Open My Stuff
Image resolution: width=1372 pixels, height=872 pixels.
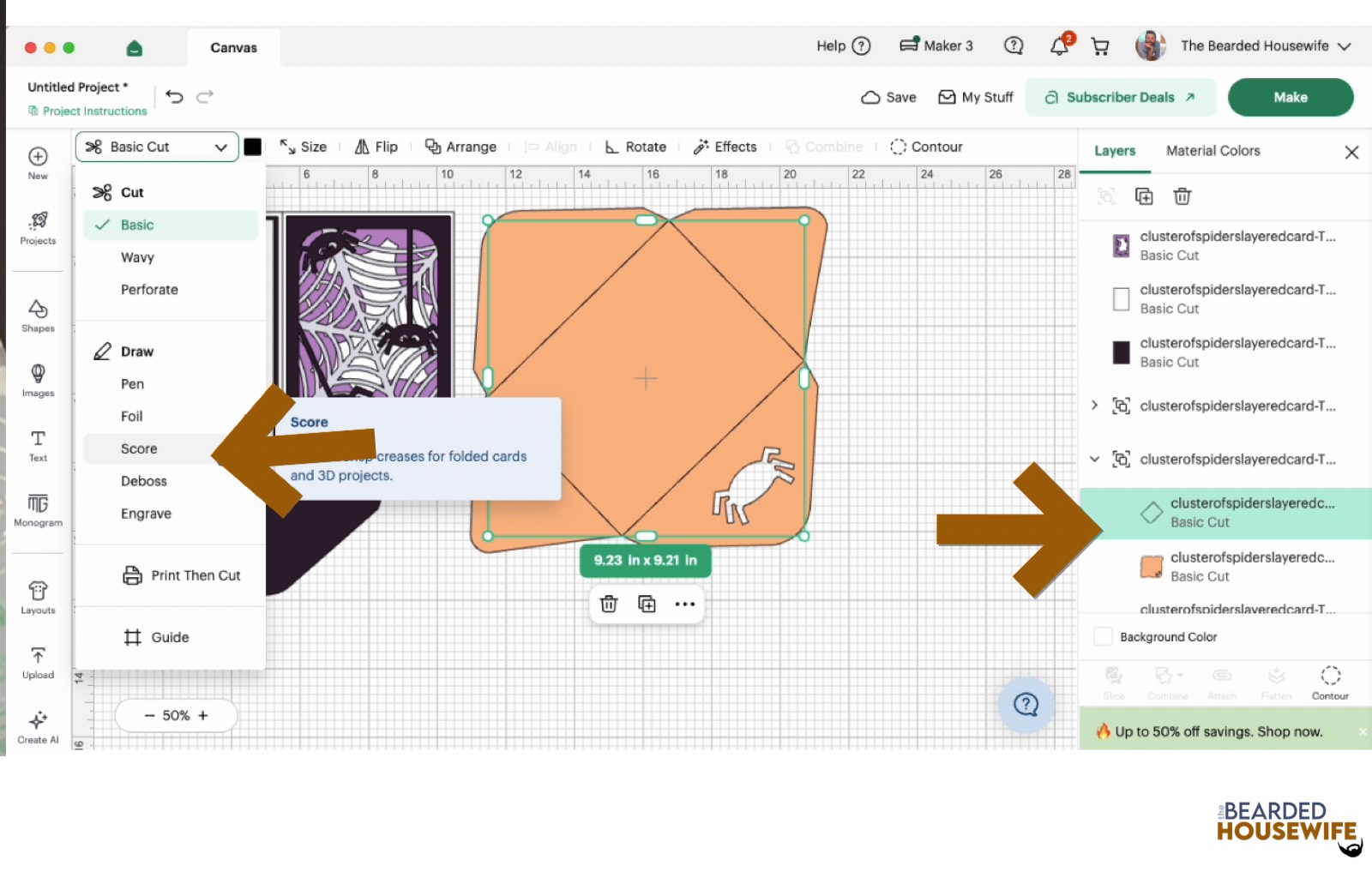click(x=976, y=97)
